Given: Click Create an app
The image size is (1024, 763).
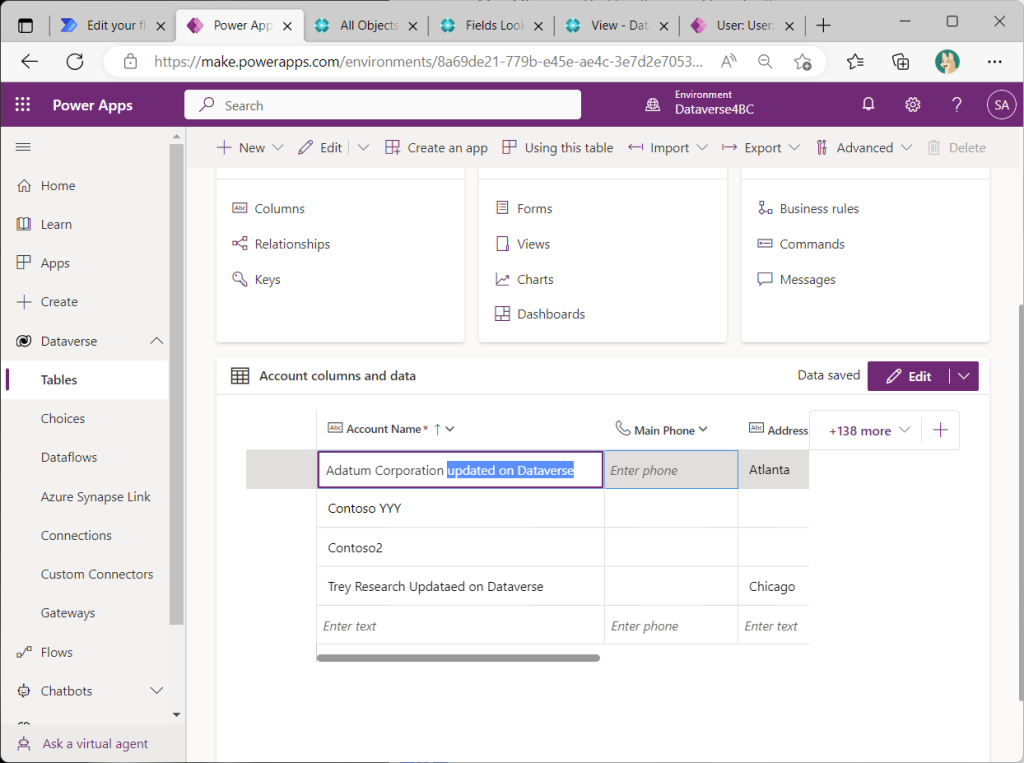Looking at the screenshot, I should pos(436,148).
